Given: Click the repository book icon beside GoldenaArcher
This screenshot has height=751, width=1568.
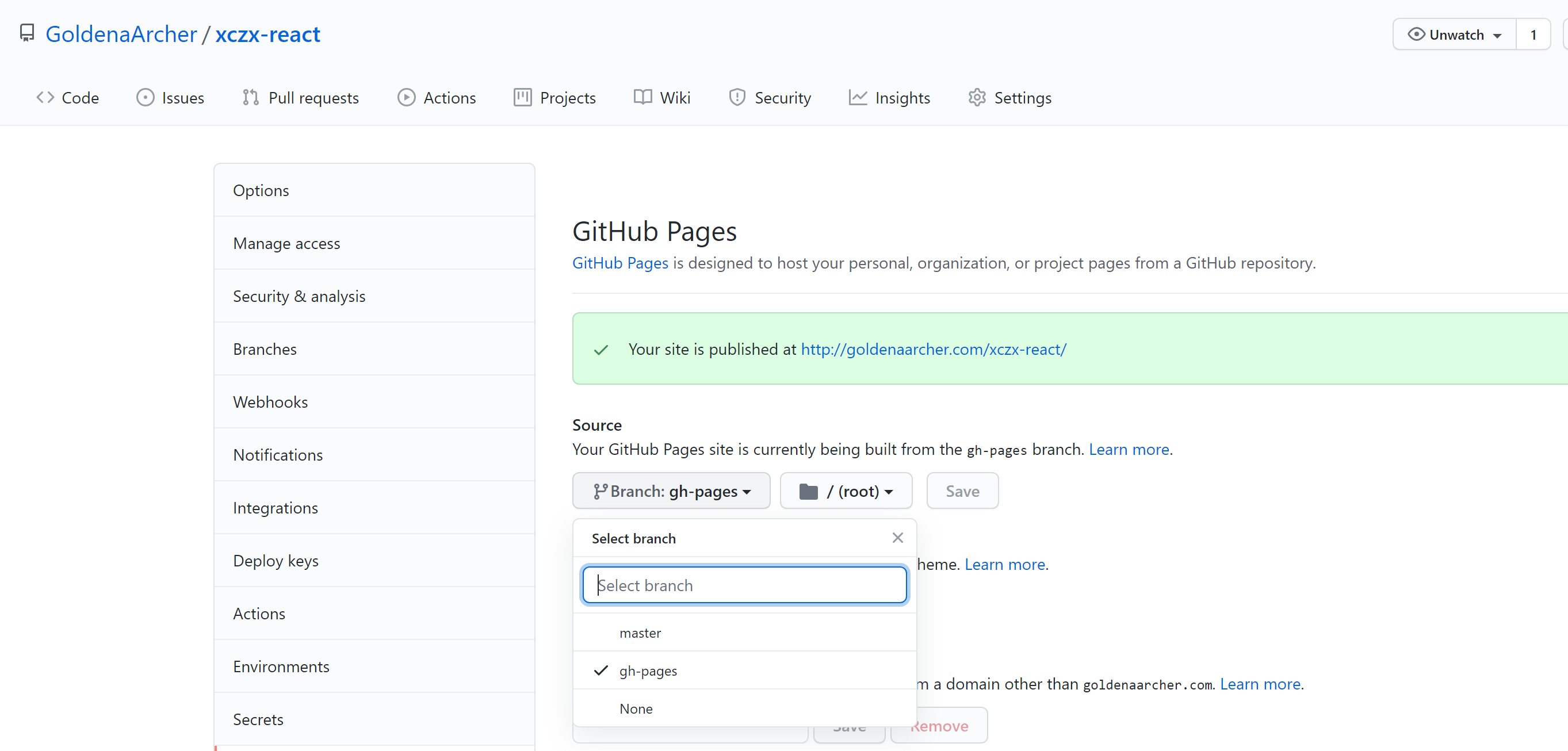Looking at the screenshot, I should point(27,33).
